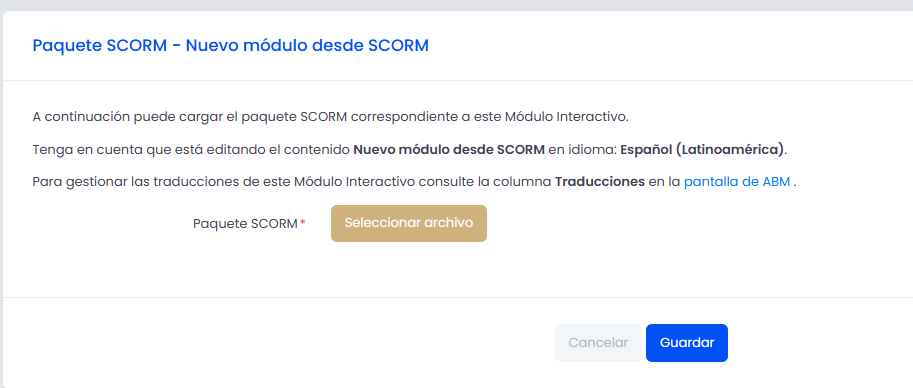This screenshot has width=913, height=388.
Task: Click the dialog title Paquete SCORM heading
Action: point(231,45)
